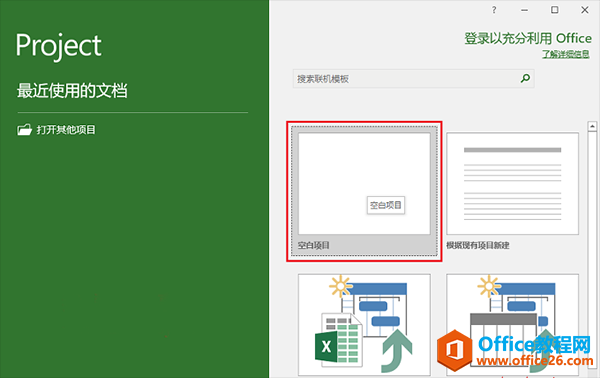Open the help question mark icon
600x378 pixels.
(x=494, y=10)
